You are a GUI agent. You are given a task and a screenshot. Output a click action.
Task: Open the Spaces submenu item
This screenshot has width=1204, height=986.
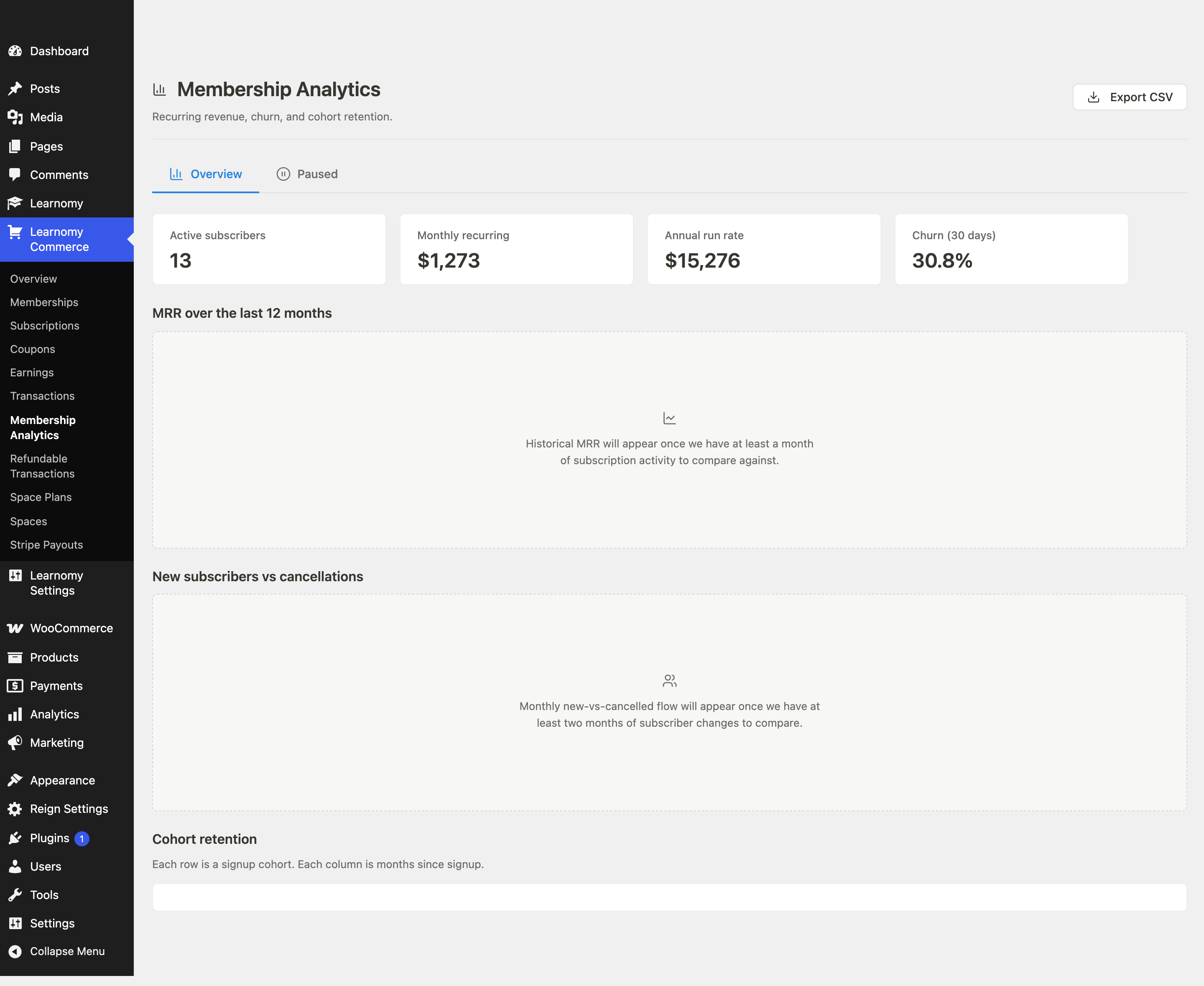28,521
